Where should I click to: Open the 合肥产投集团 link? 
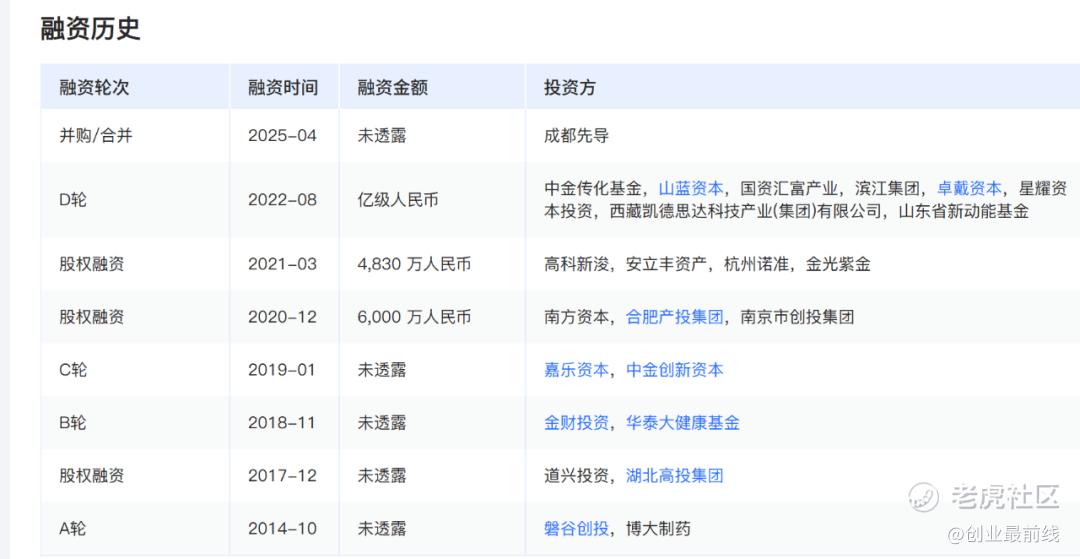674,317
